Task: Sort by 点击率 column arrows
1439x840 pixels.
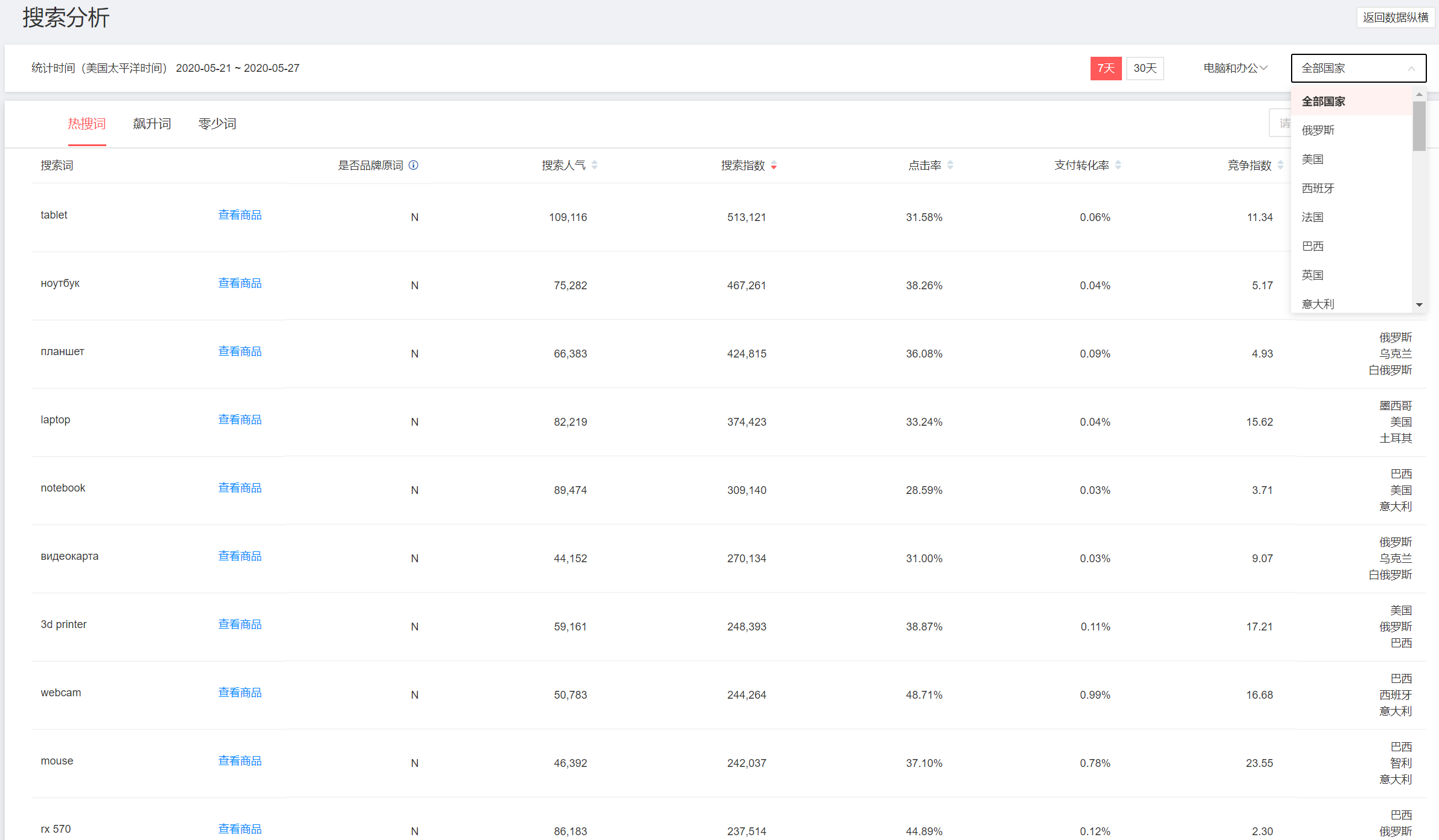Action: [950, 165]
